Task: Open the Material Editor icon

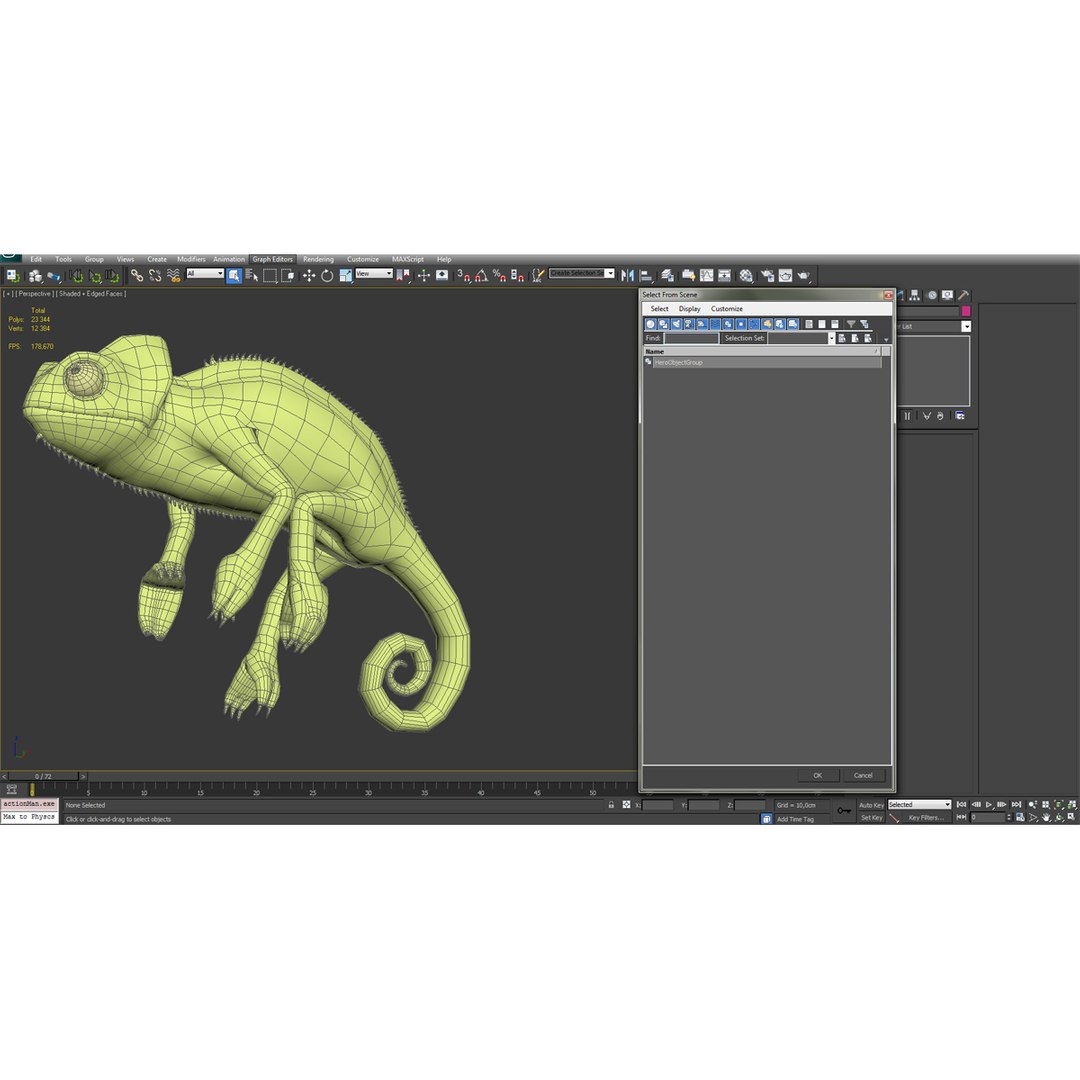Action: tap(746, 276)
